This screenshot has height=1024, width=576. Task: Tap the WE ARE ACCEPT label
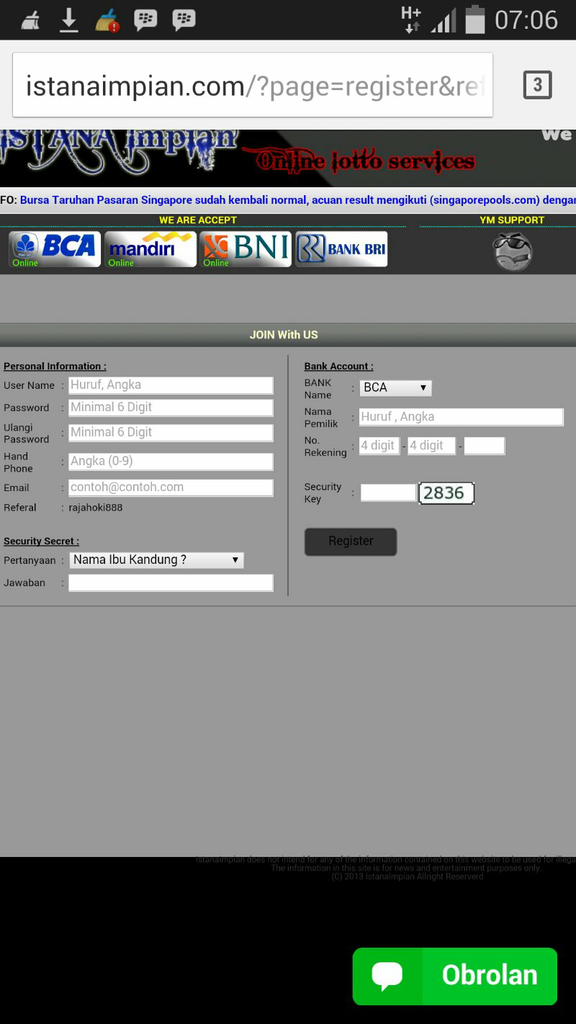[x=198, y=220]
